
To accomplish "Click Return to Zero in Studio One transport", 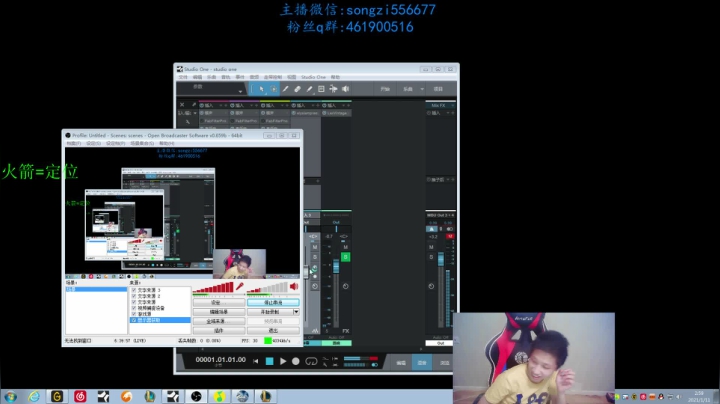I will [256, 361].
